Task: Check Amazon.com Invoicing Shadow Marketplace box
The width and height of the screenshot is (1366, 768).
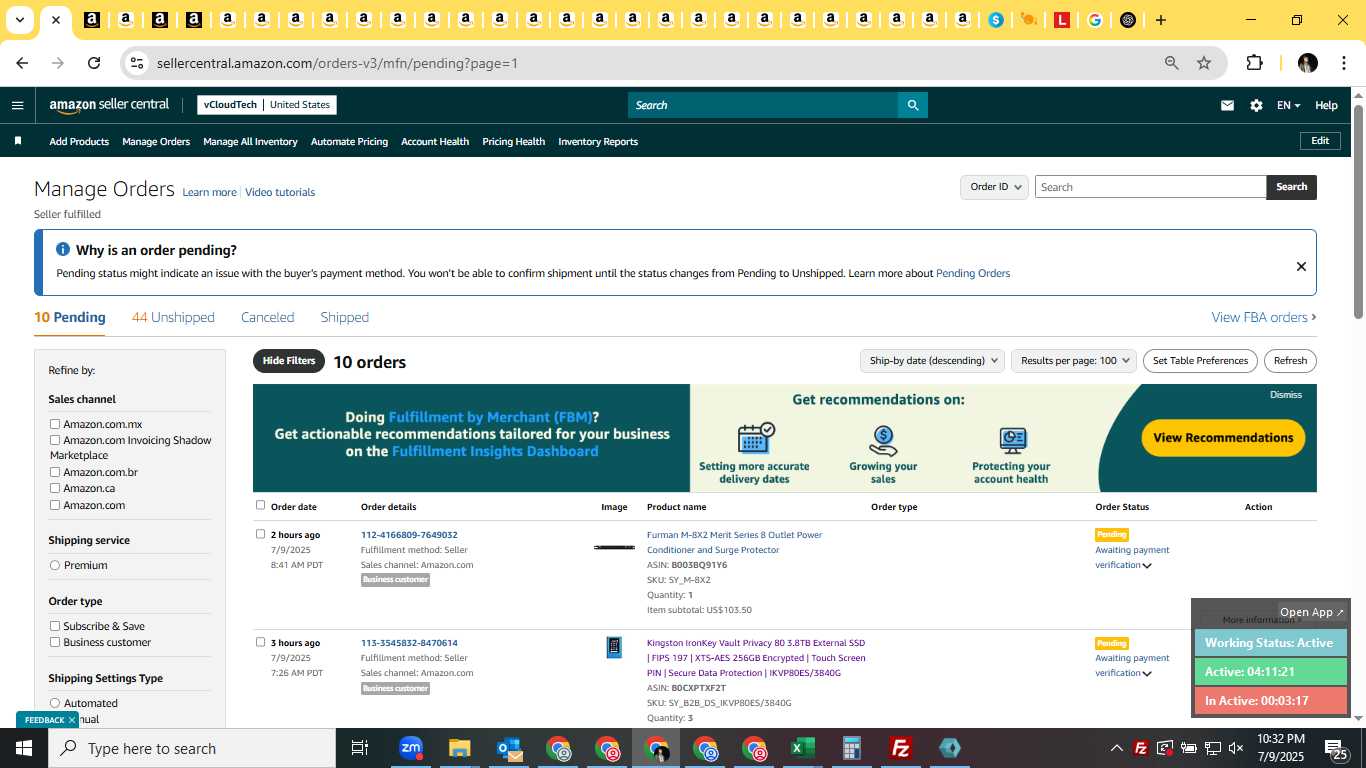Action: (x=55, y=440)
